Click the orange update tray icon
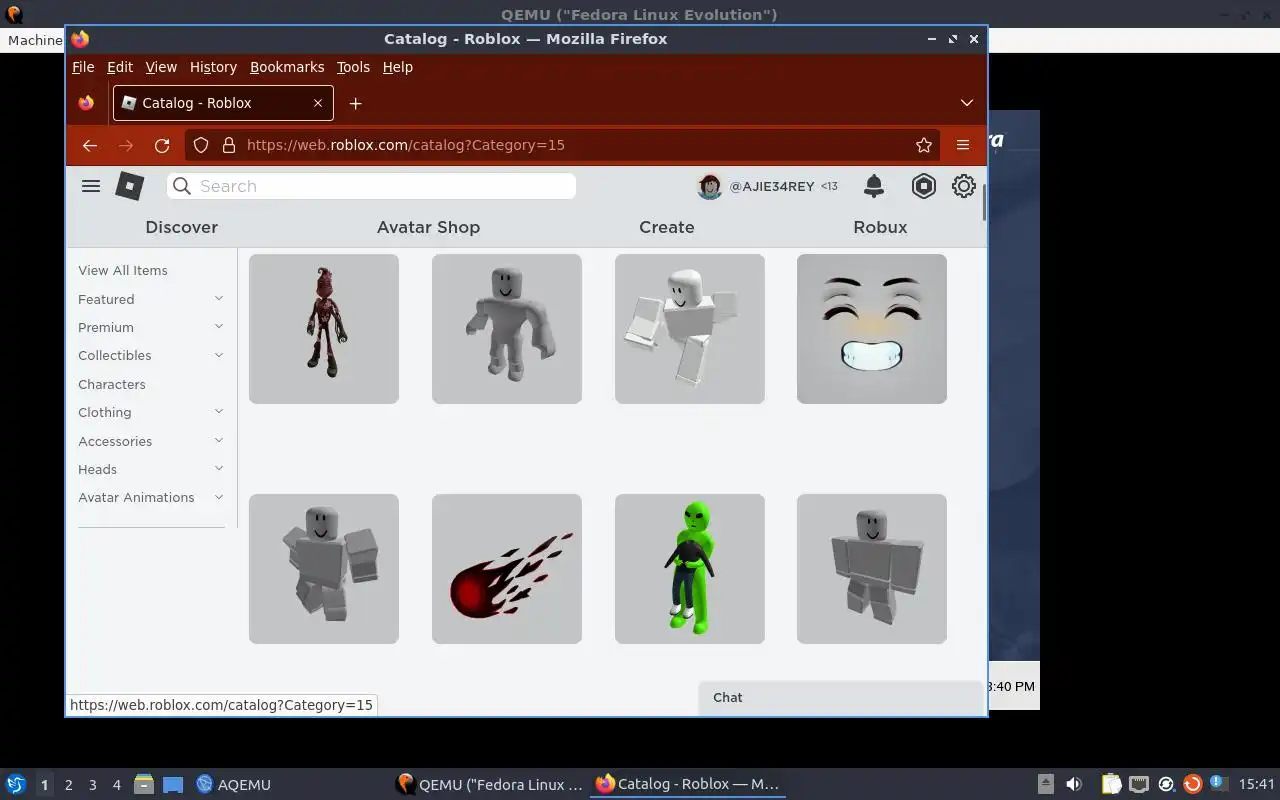The height and width of the screenshot is (800, 1280). (x=1192, y=784)
